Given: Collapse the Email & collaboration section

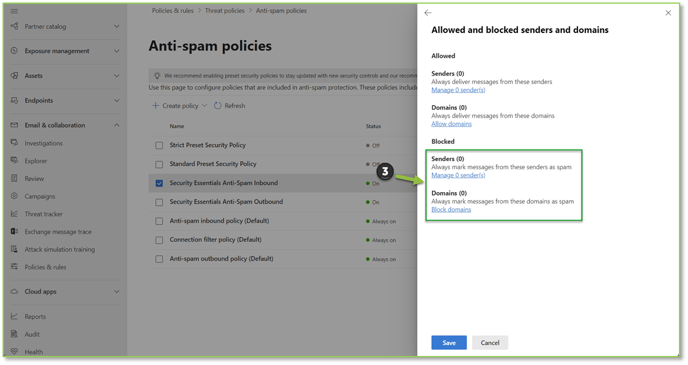Looking at the screenshot, I should click(116, 125).
